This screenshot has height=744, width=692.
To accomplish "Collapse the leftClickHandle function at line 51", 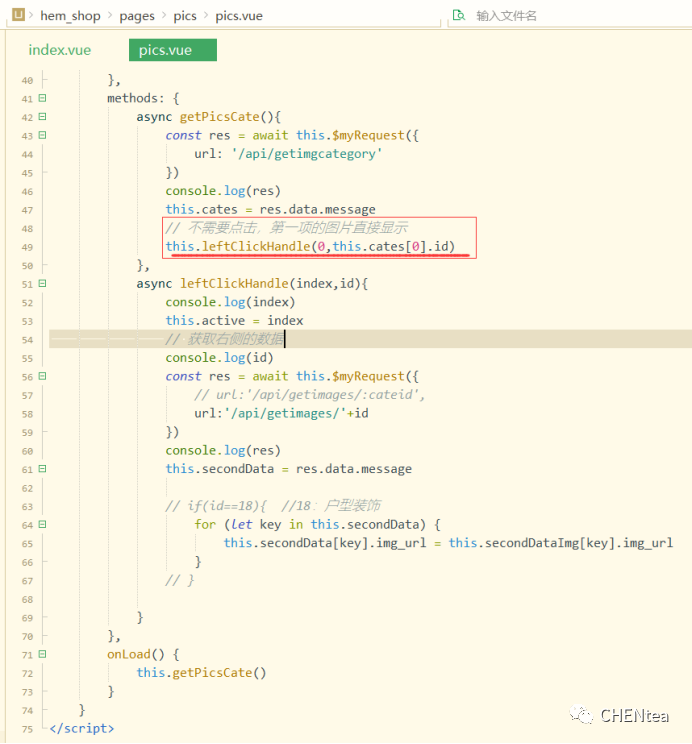I will (x=42, y=284).
